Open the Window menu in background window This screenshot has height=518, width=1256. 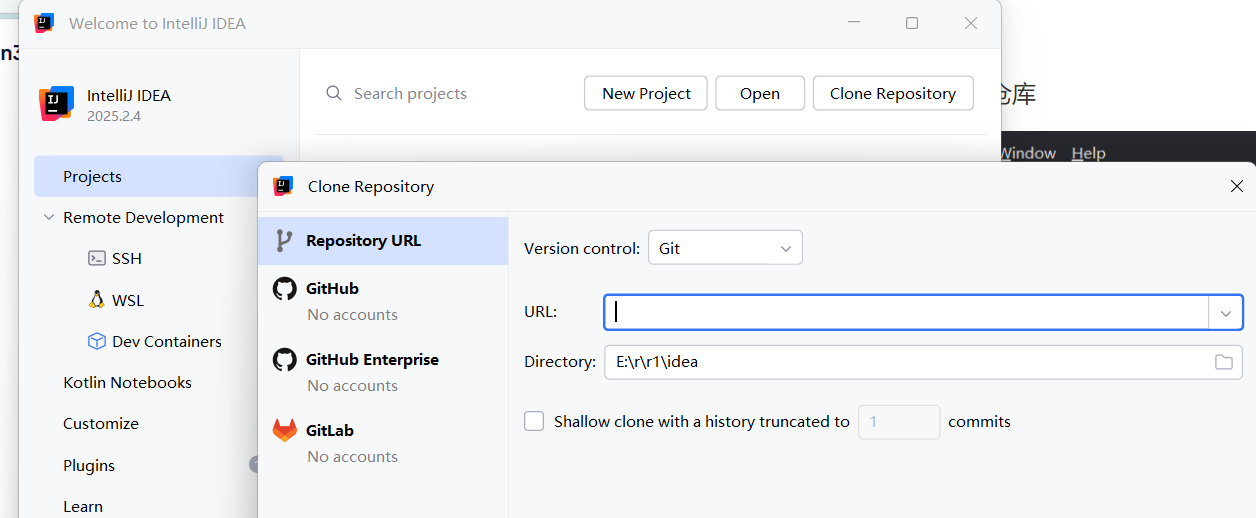coord(1027,153)
